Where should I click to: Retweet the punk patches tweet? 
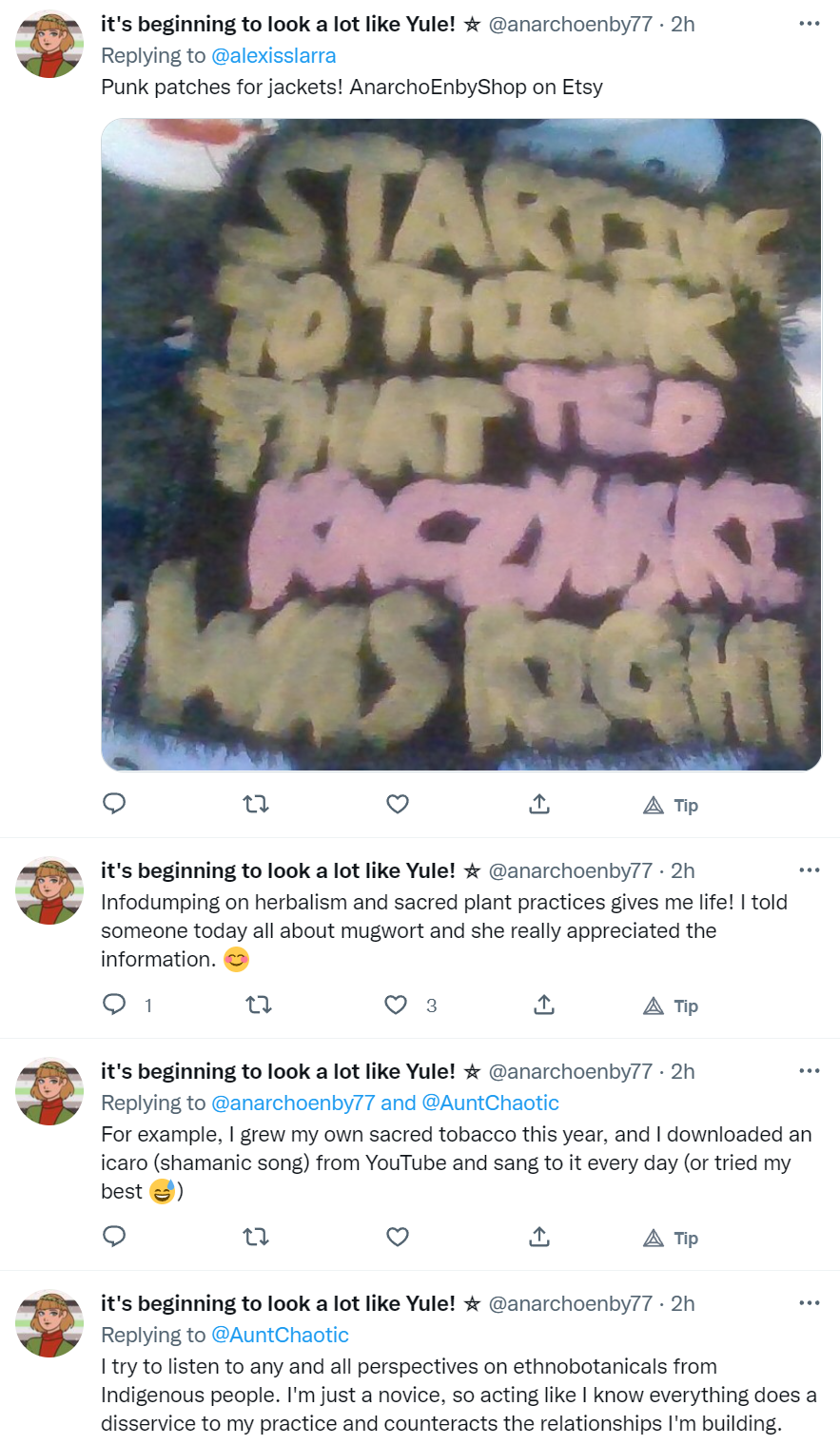click(x=256, y=804)
